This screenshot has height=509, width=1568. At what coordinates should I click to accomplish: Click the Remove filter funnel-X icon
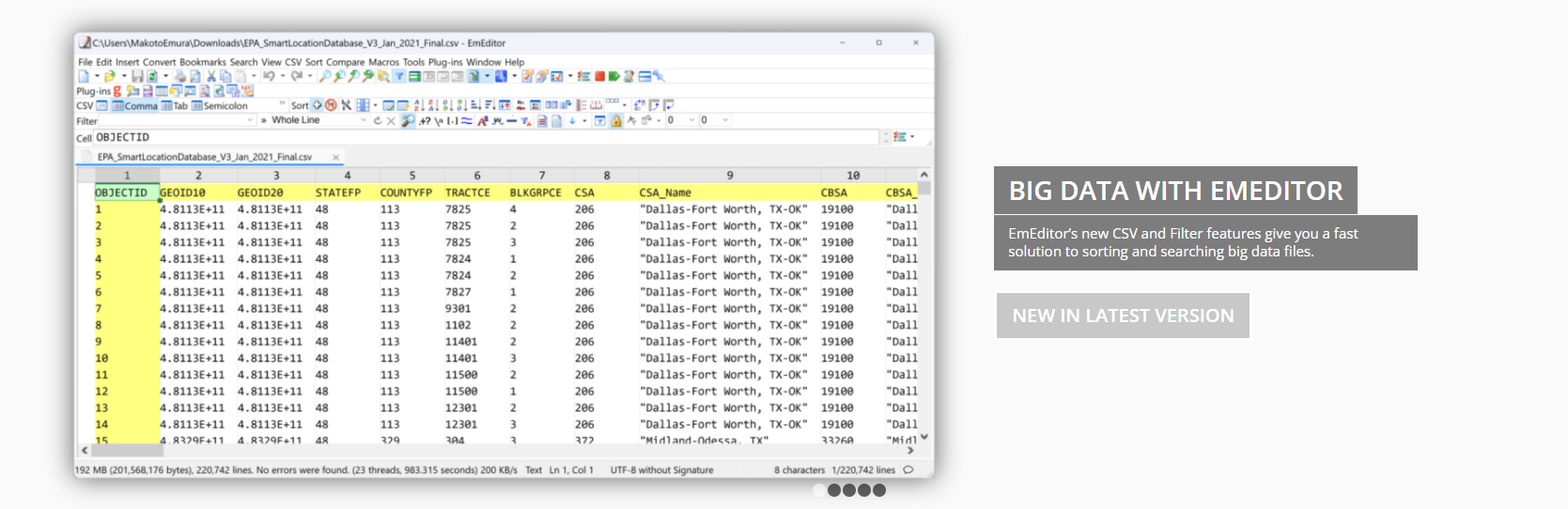(x=525, y=120)
